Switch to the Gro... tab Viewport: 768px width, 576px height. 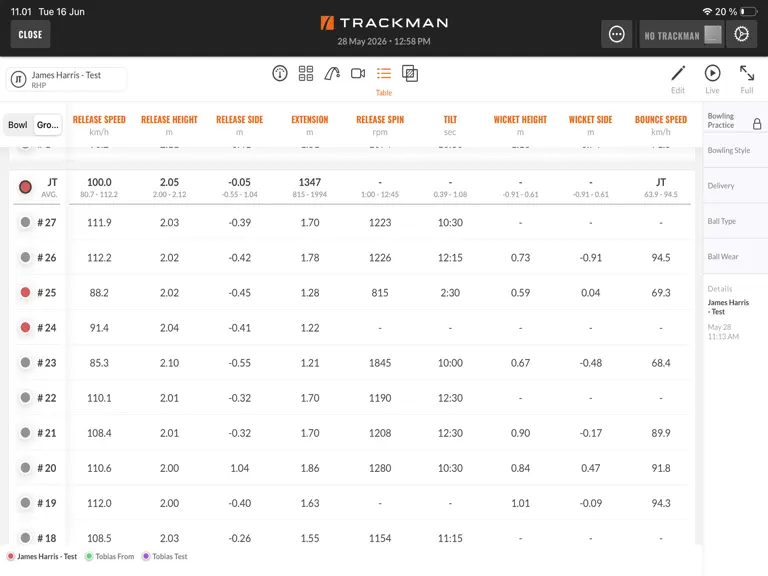[48, 125]
